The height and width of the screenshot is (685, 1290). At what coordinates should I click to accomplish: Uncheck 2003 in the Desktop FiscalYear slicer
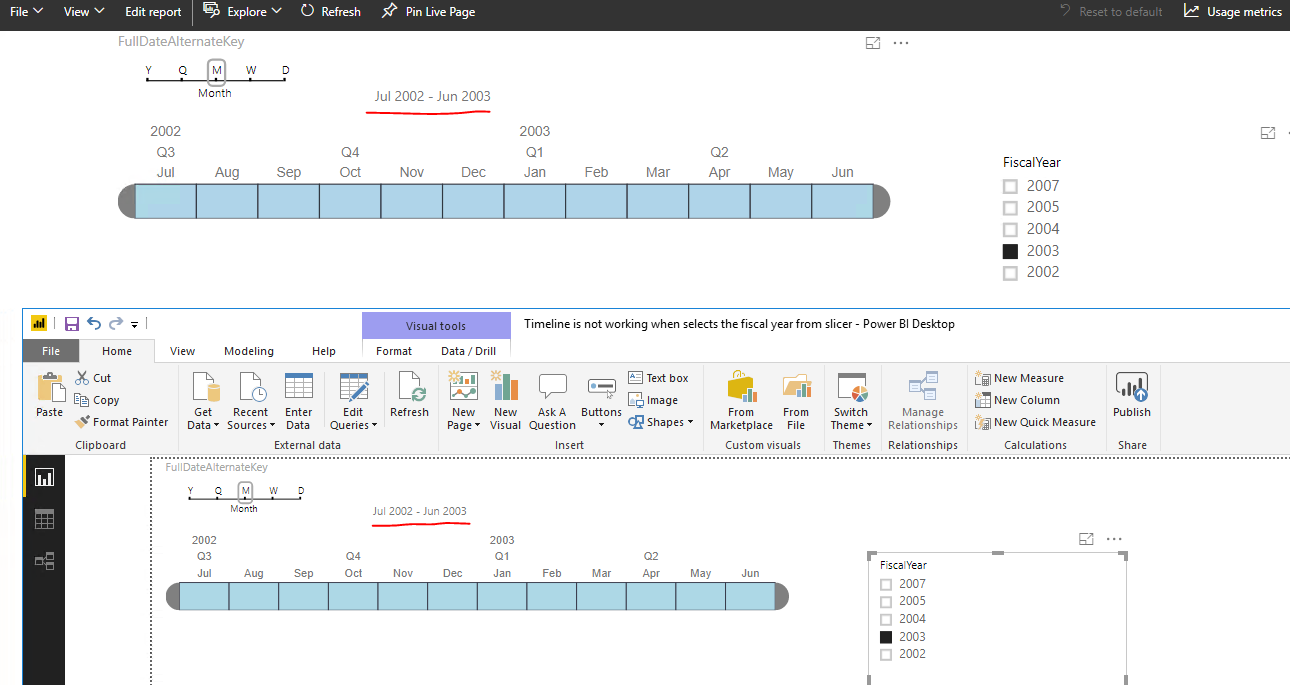[885, 637]
